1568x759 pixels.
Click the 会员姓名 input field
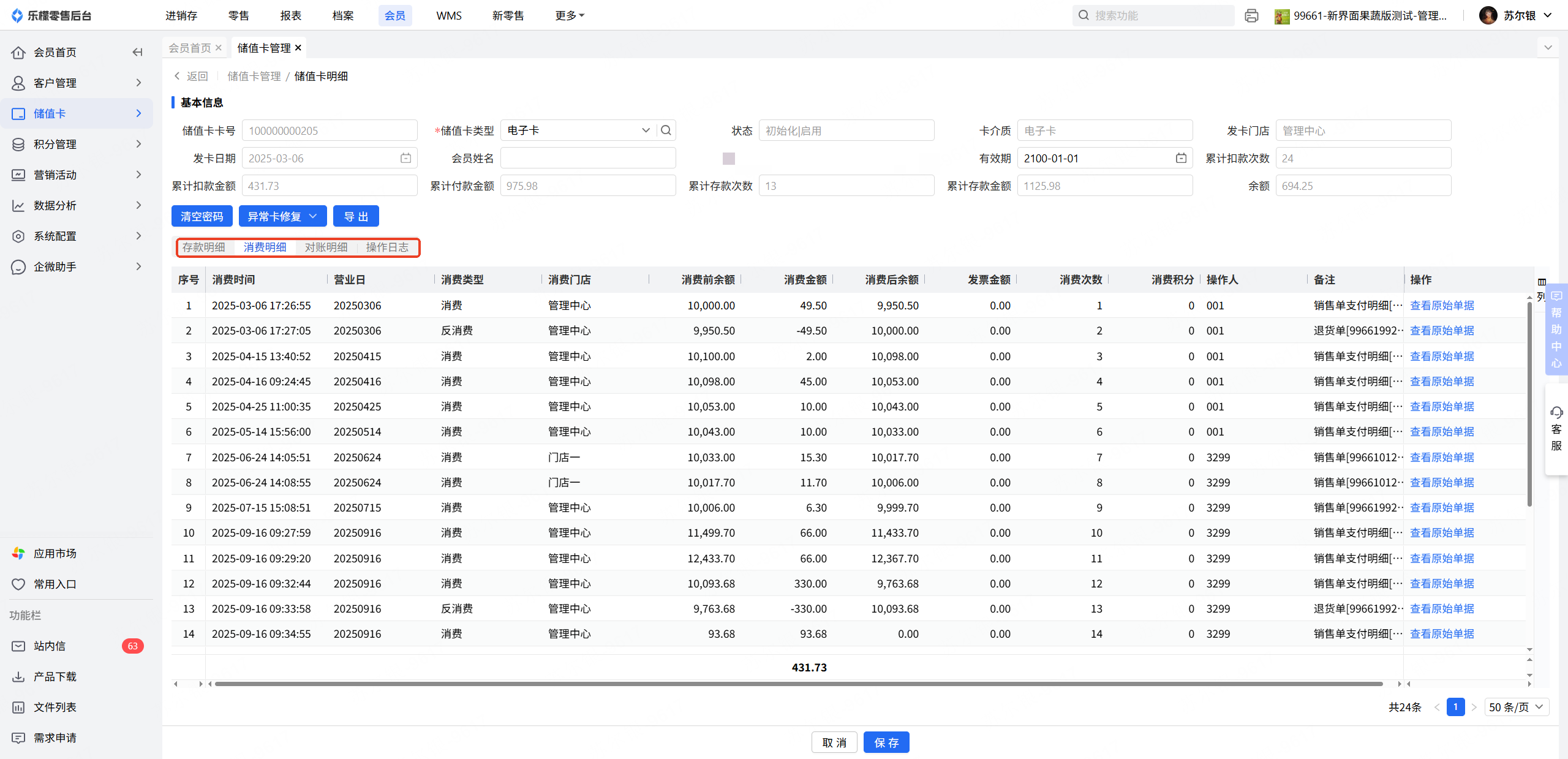(588, 159)
